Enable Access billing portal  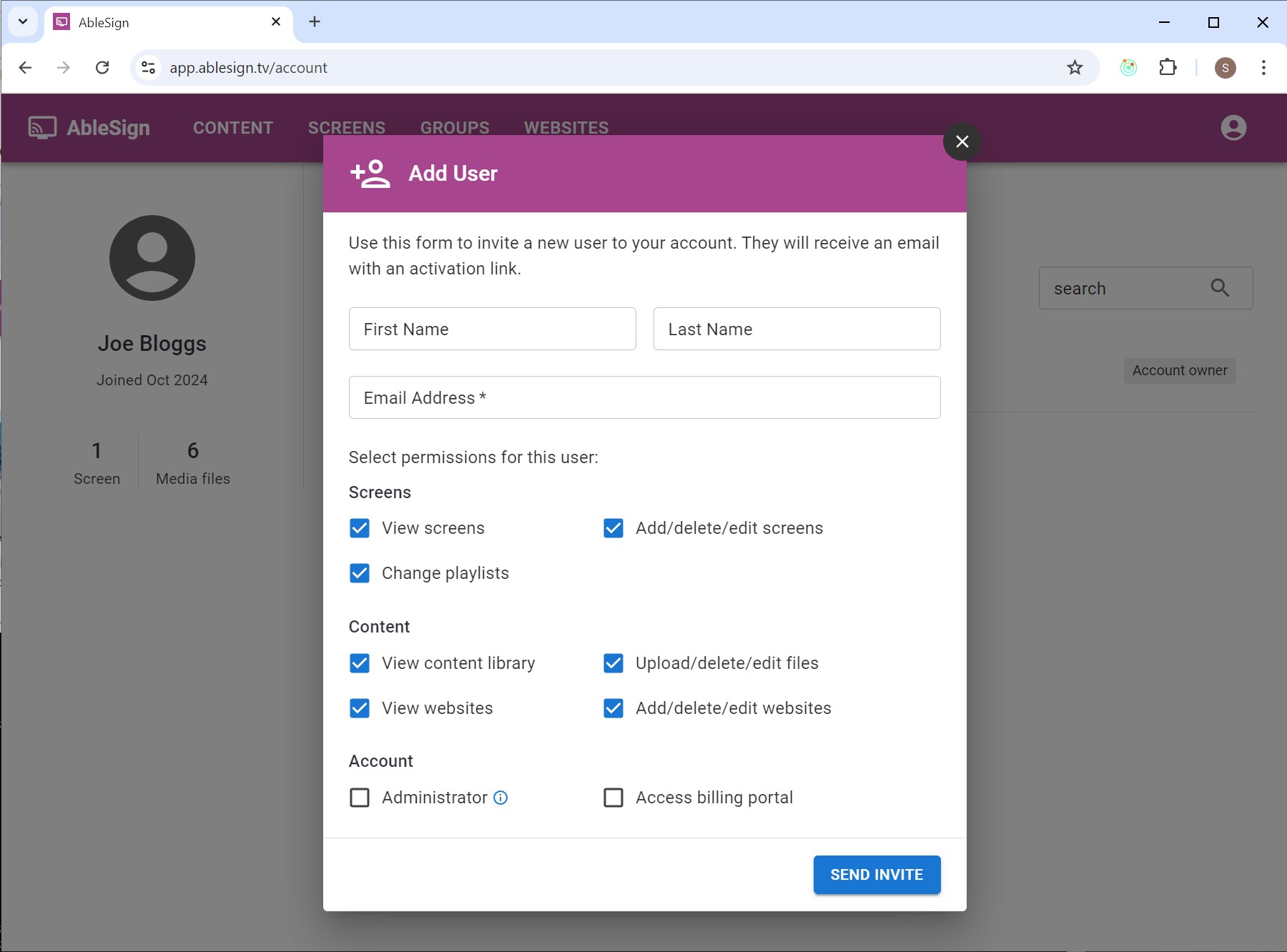(614, 798)
